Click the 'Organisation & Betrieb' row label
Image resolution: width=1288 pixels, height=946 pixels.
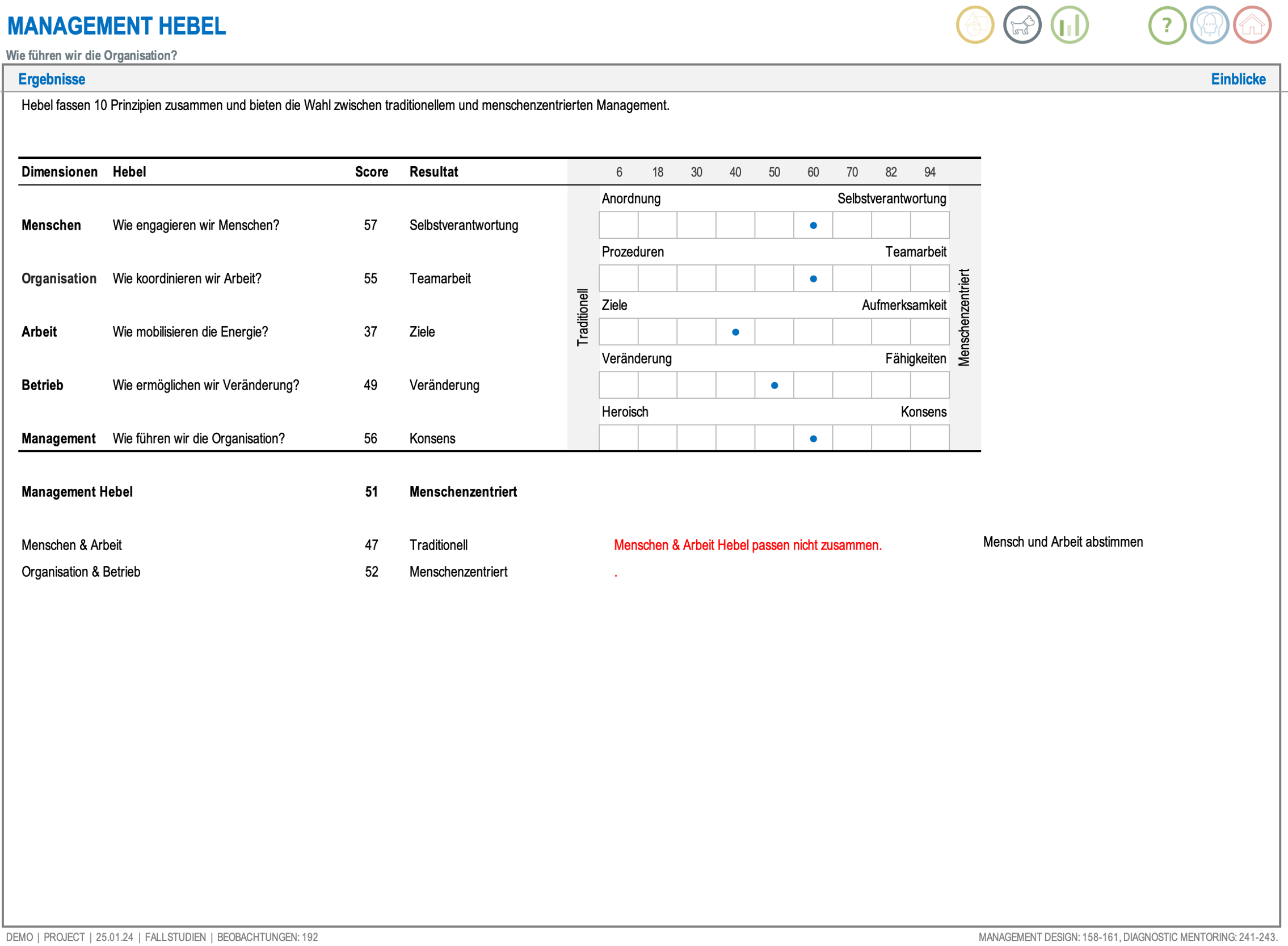(x=81, y=572)
